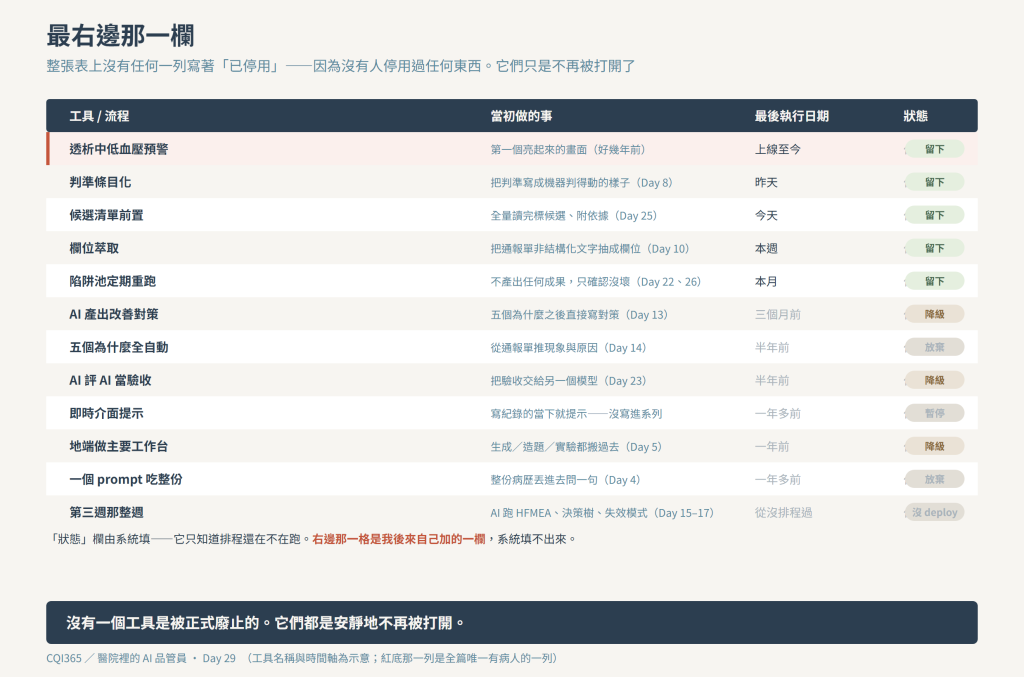Click 一年多前 in the 即時介面提示 row
This screenshot has height=677, width=1024.
(778, 414)
